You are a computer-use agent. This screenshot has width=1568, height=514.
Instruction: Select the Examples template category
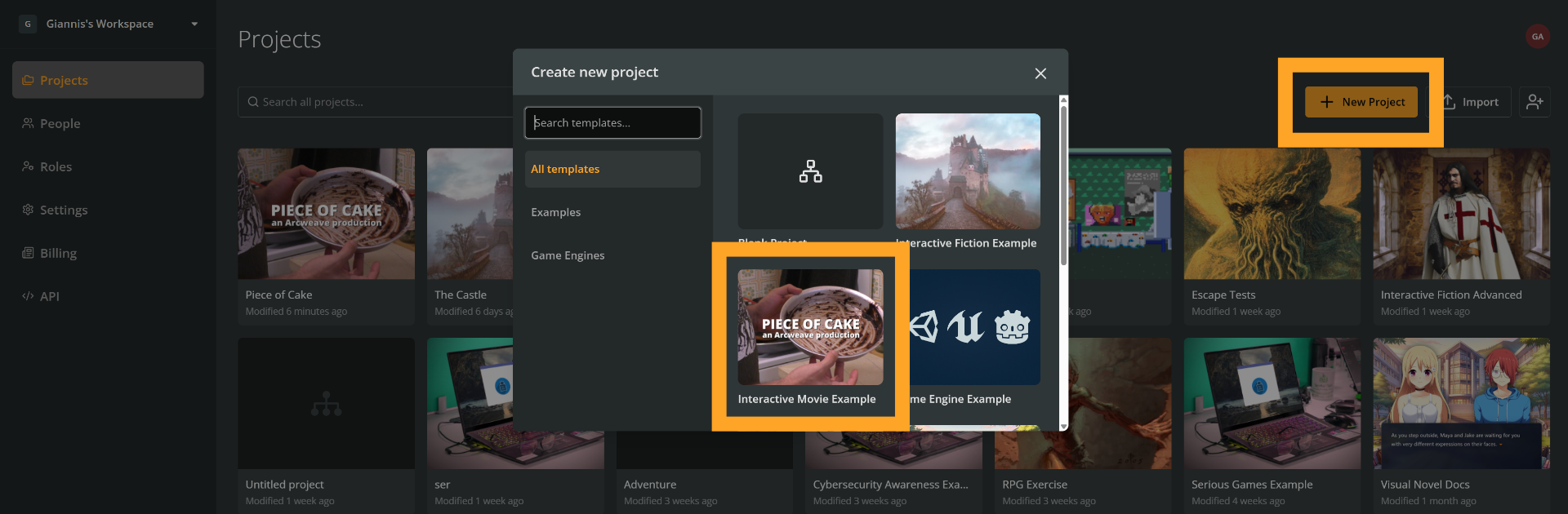[x=612, y=212]
